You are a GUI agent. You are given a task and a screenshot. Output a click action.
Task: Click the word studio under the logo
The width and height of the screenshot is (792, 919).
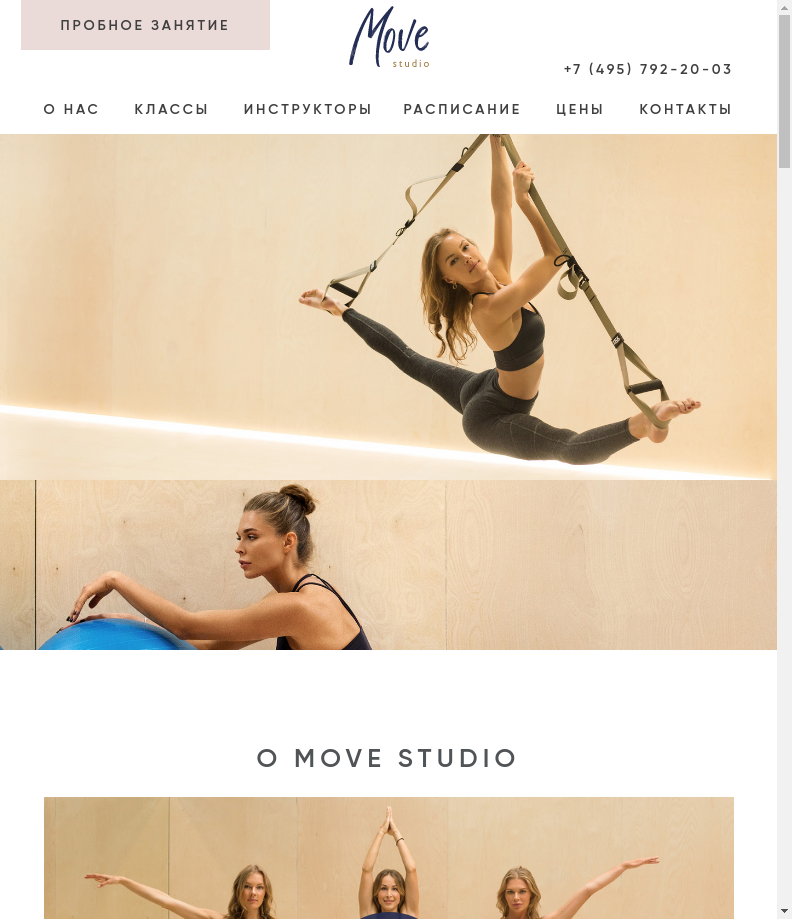[x=411, y=63]
